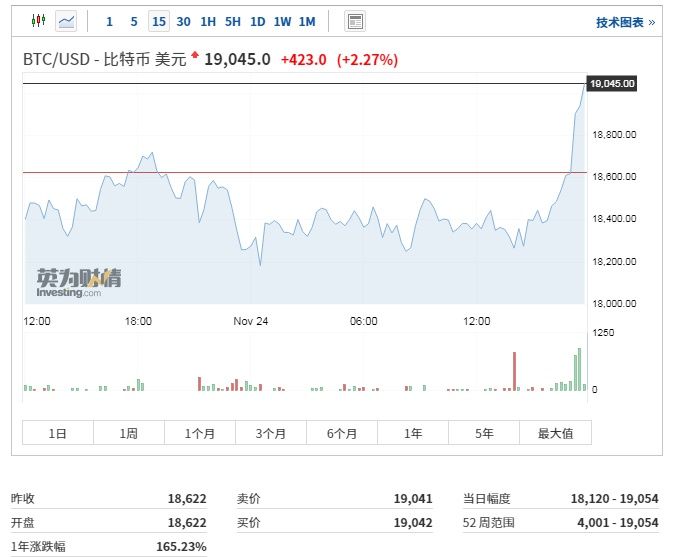Click the 06:00 time axis label
This screenshot has height=557, width=677.
364,321
